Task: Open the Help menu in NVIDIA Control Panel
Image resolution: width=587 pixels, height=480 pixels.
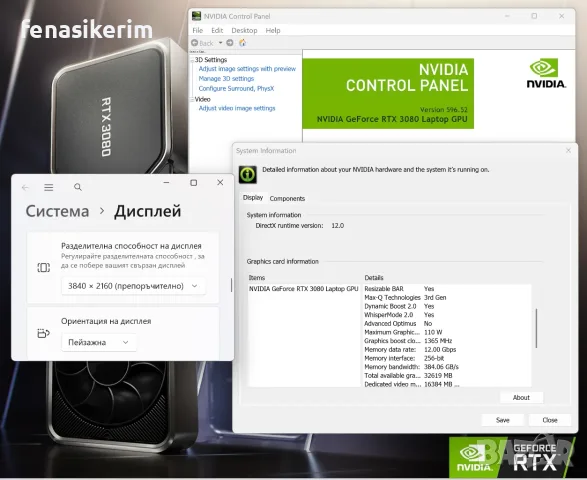Action: pyautogui.click(x=273, y=30)
